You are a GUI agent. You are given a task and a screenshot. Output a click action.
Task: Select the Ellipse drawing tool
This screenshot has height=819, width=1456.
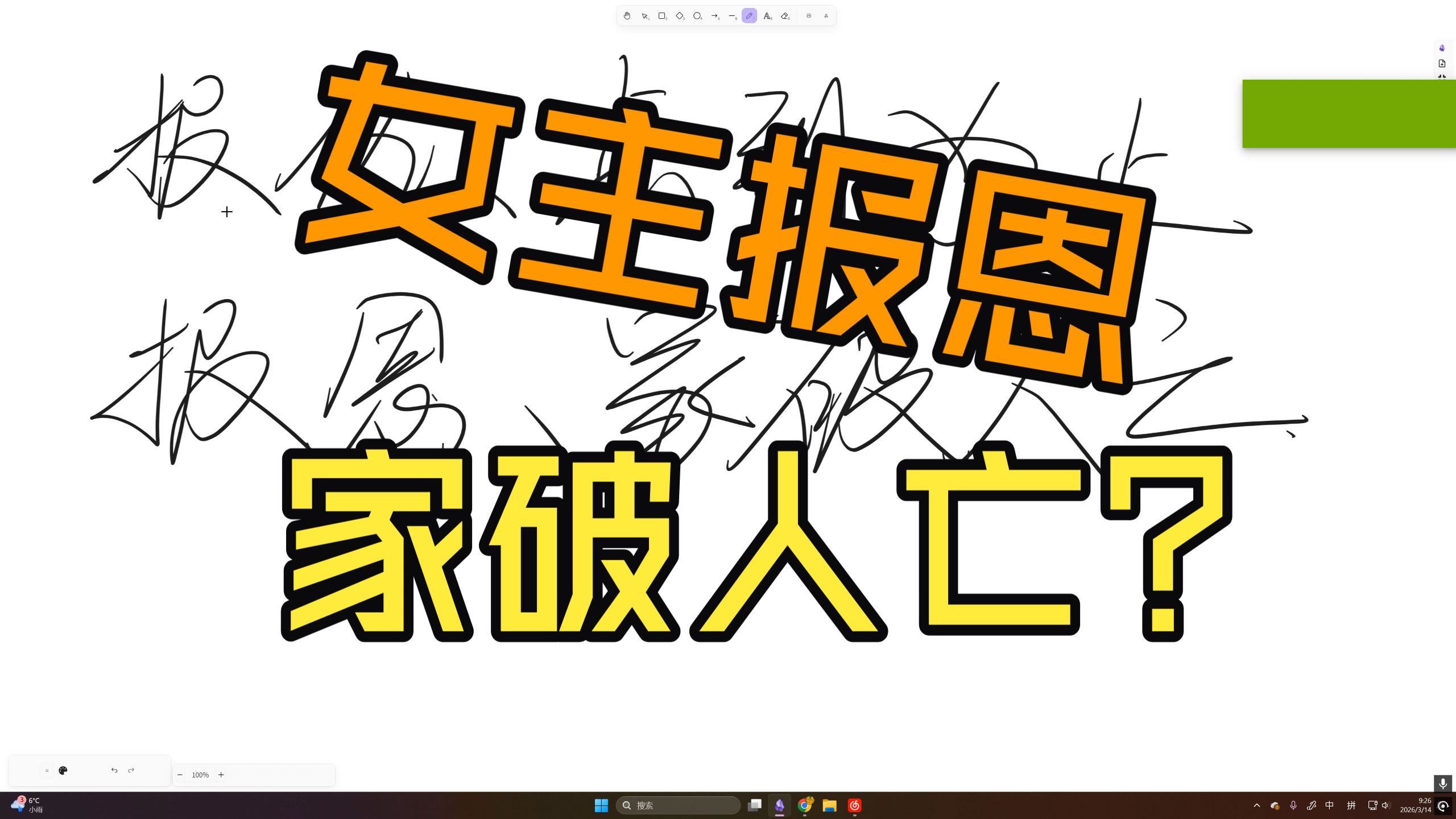tap(697, 15)
